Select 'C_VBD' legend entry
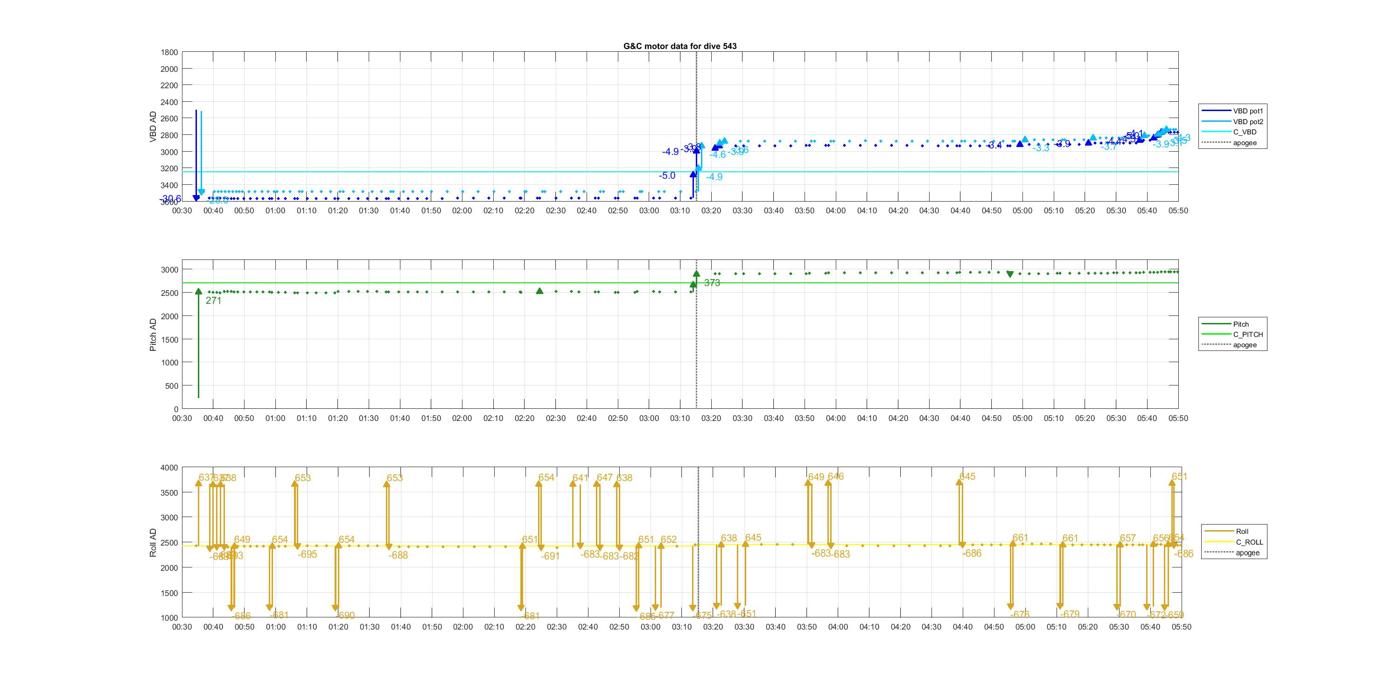The image size is (1400, 693). coord(1245,132)
